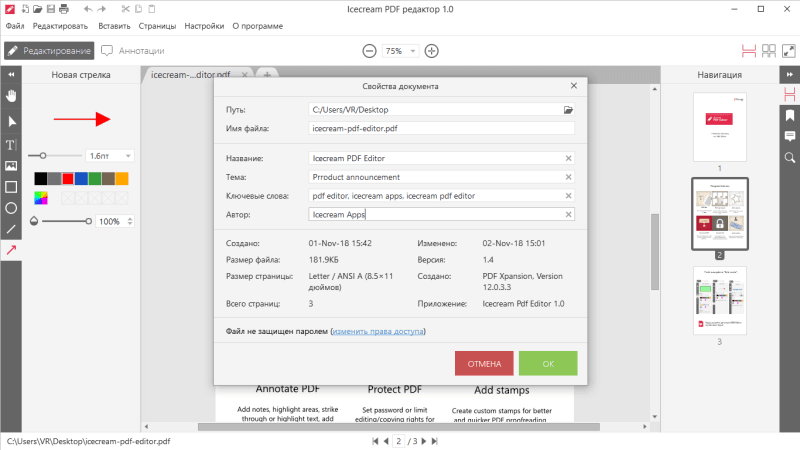
Task: Close the Свойства документа dialog
Action: (x=574, y=86)
